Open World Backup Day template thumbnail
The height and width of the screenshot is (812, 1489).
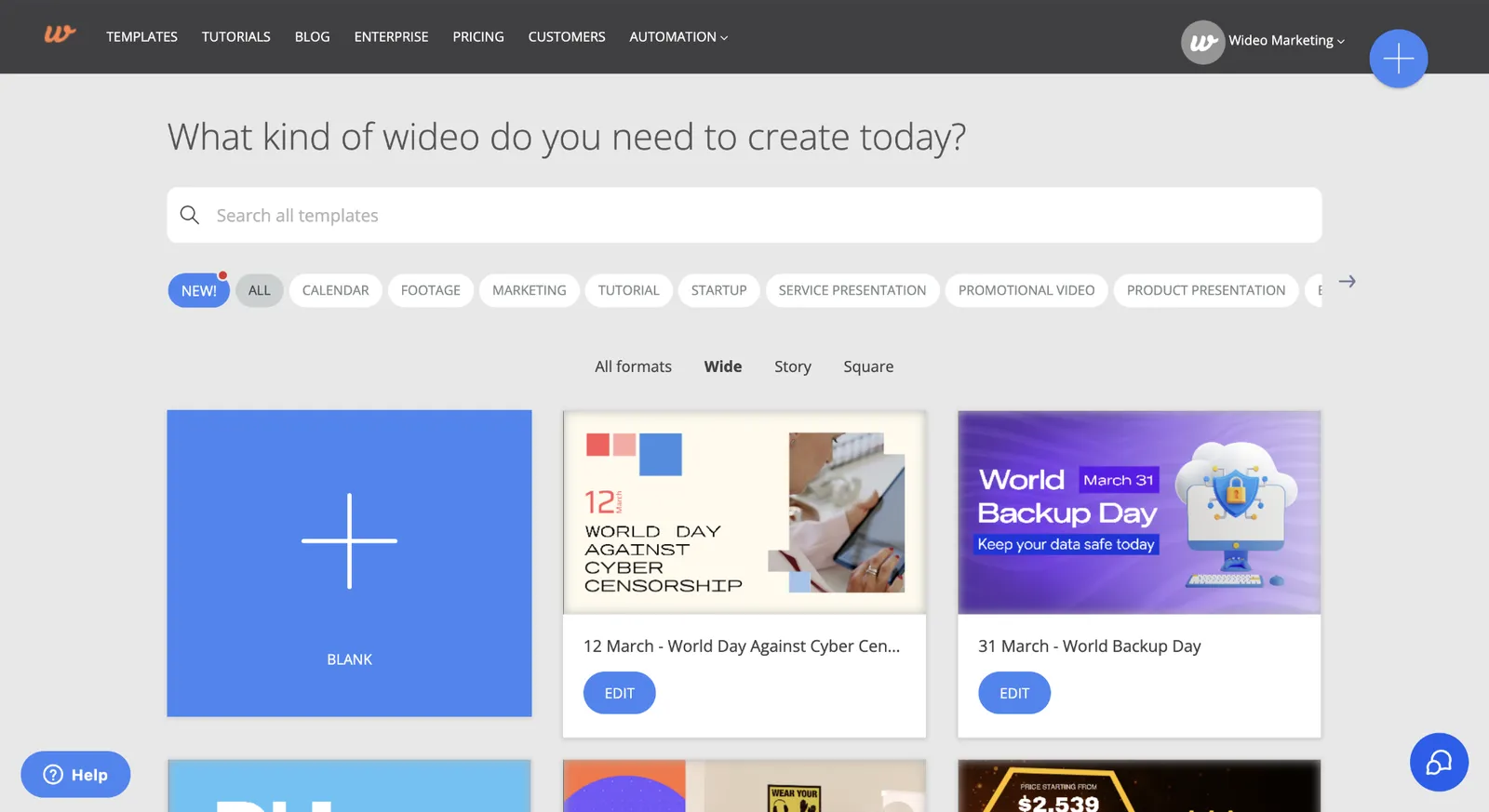[x=1139, y=512]
